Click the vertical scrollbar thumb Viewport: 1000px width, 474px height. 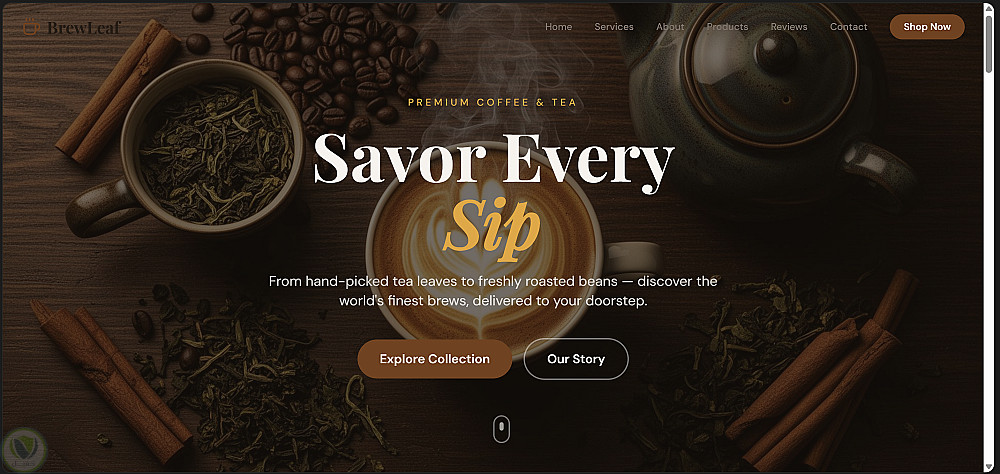point(989,43)
